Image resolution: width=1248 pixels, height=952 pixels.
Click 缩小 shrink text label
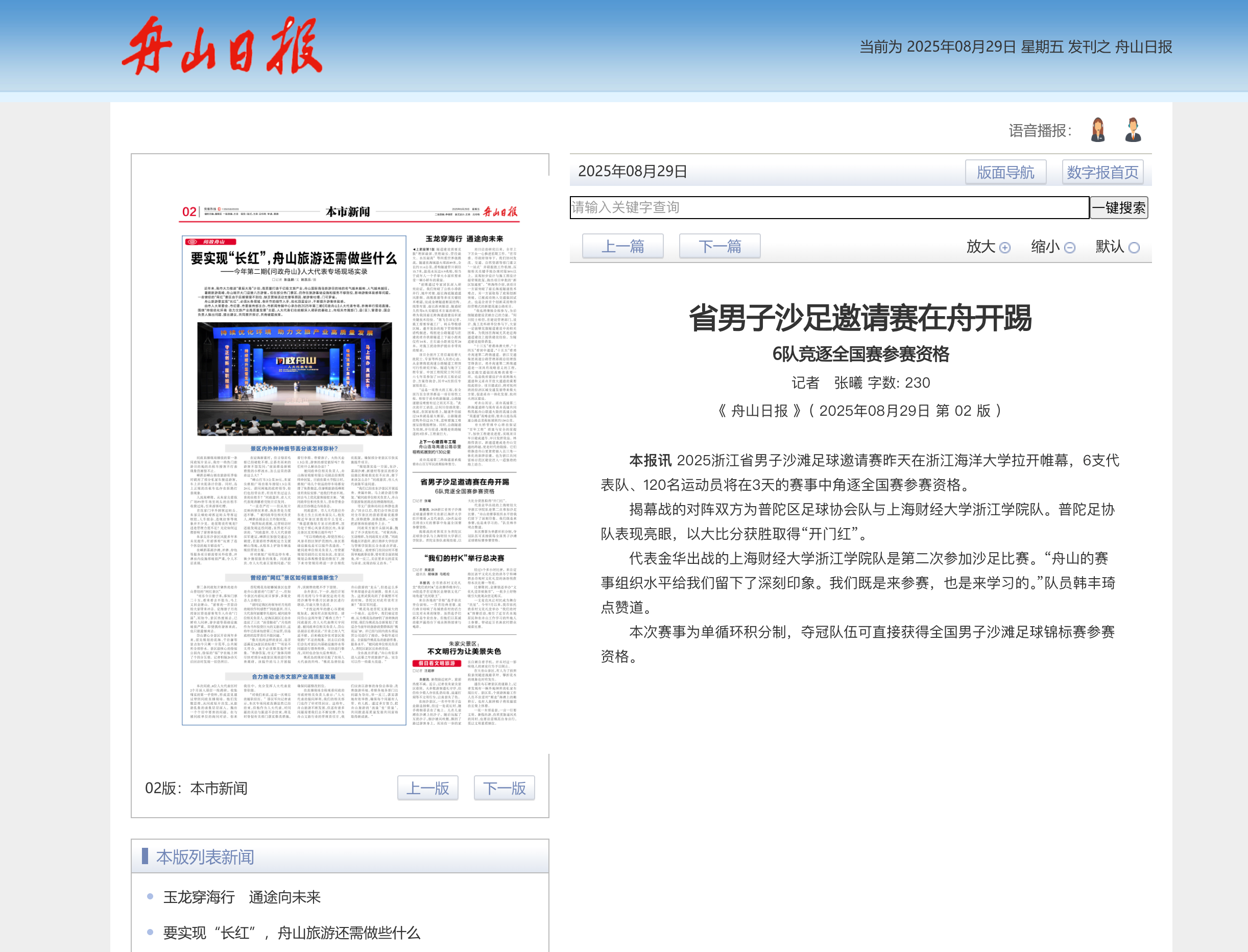coord(1045,247)
